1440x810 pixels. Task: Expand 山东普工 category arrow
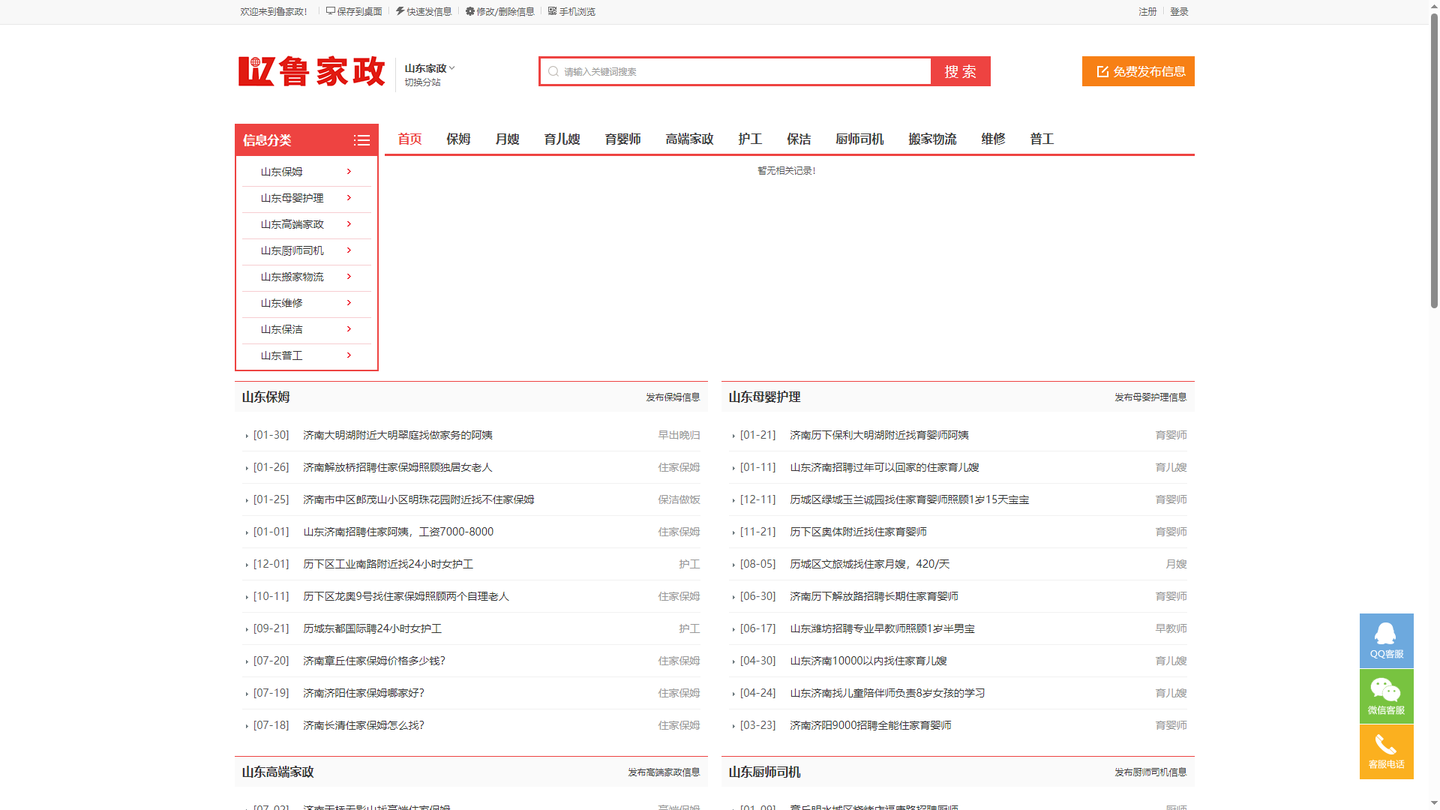coord(349,355)
